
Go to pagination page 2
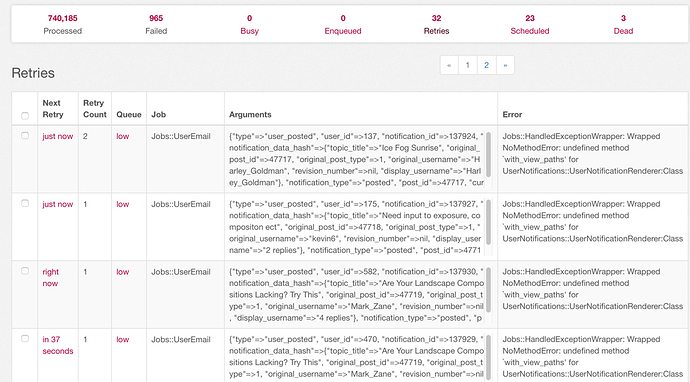pyautogui.click(x=487, y=65)
